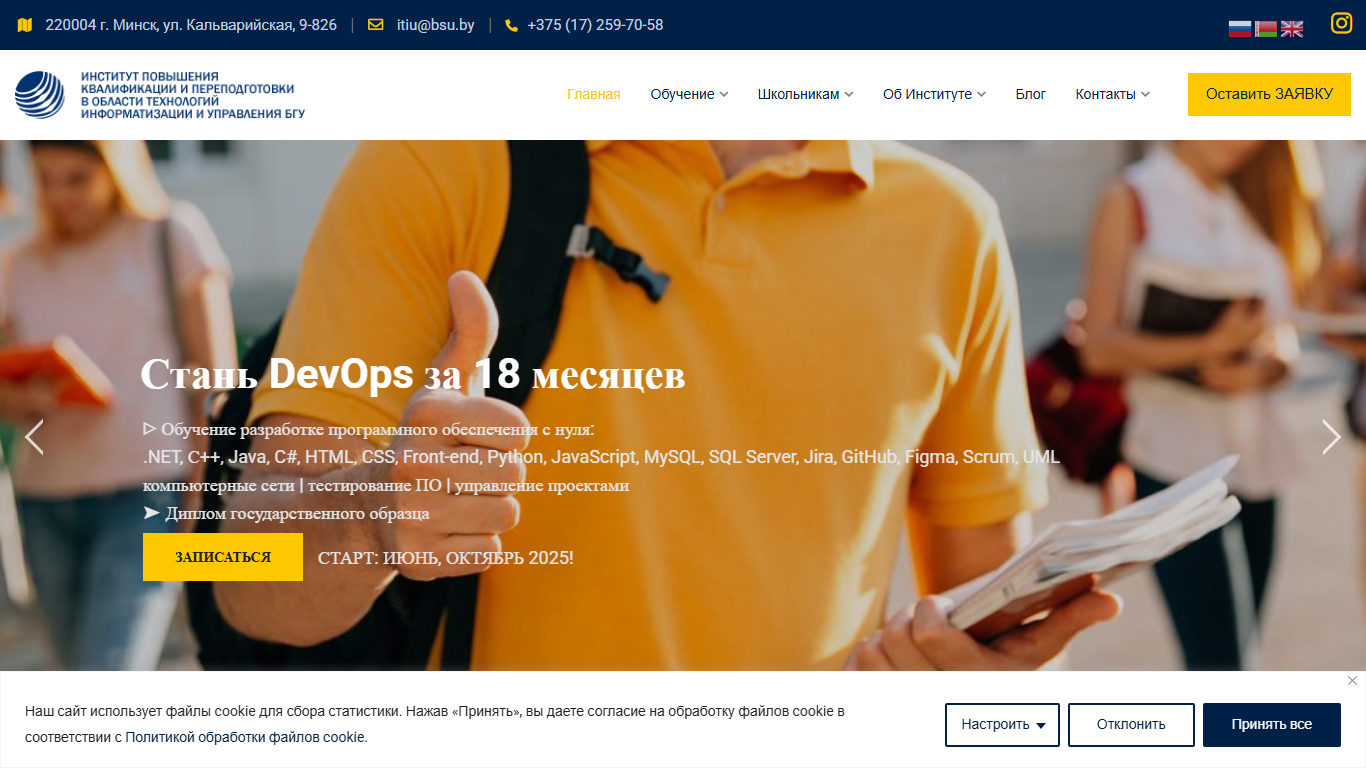Image resolution: width=1366 pixels, height=768 pixels.
Task: Open the Настроить cookie settings dropdown
Action: click(1002, 725)
